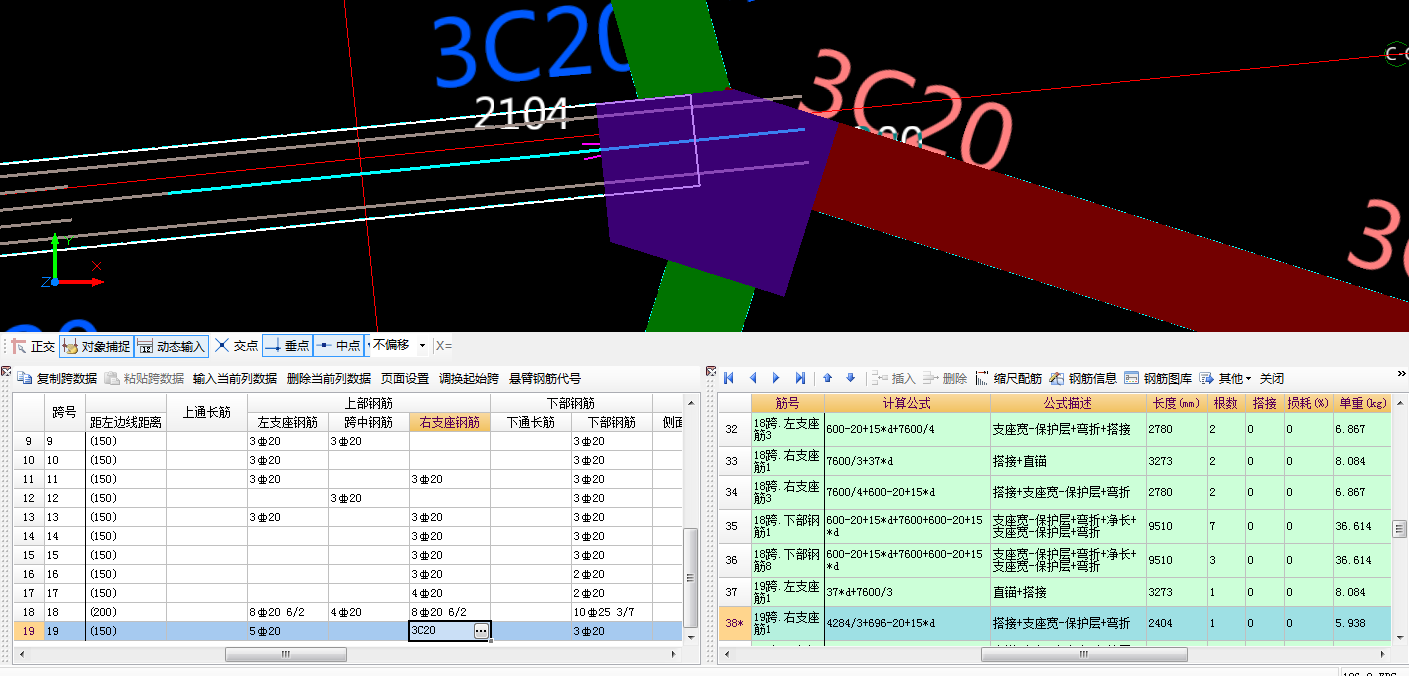
Task: Open ellipsis button in 3C20 cell
Action: point(481,631)
